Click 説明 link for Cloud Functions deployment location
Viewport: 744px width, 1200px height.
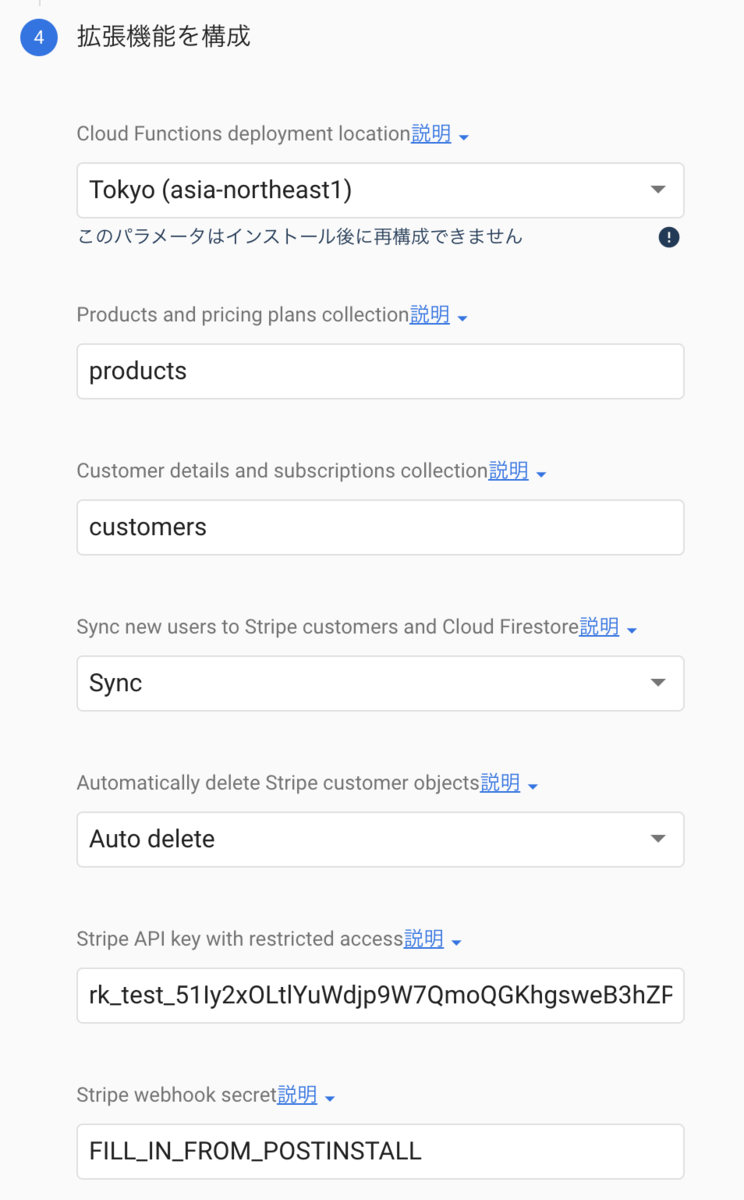431,134
